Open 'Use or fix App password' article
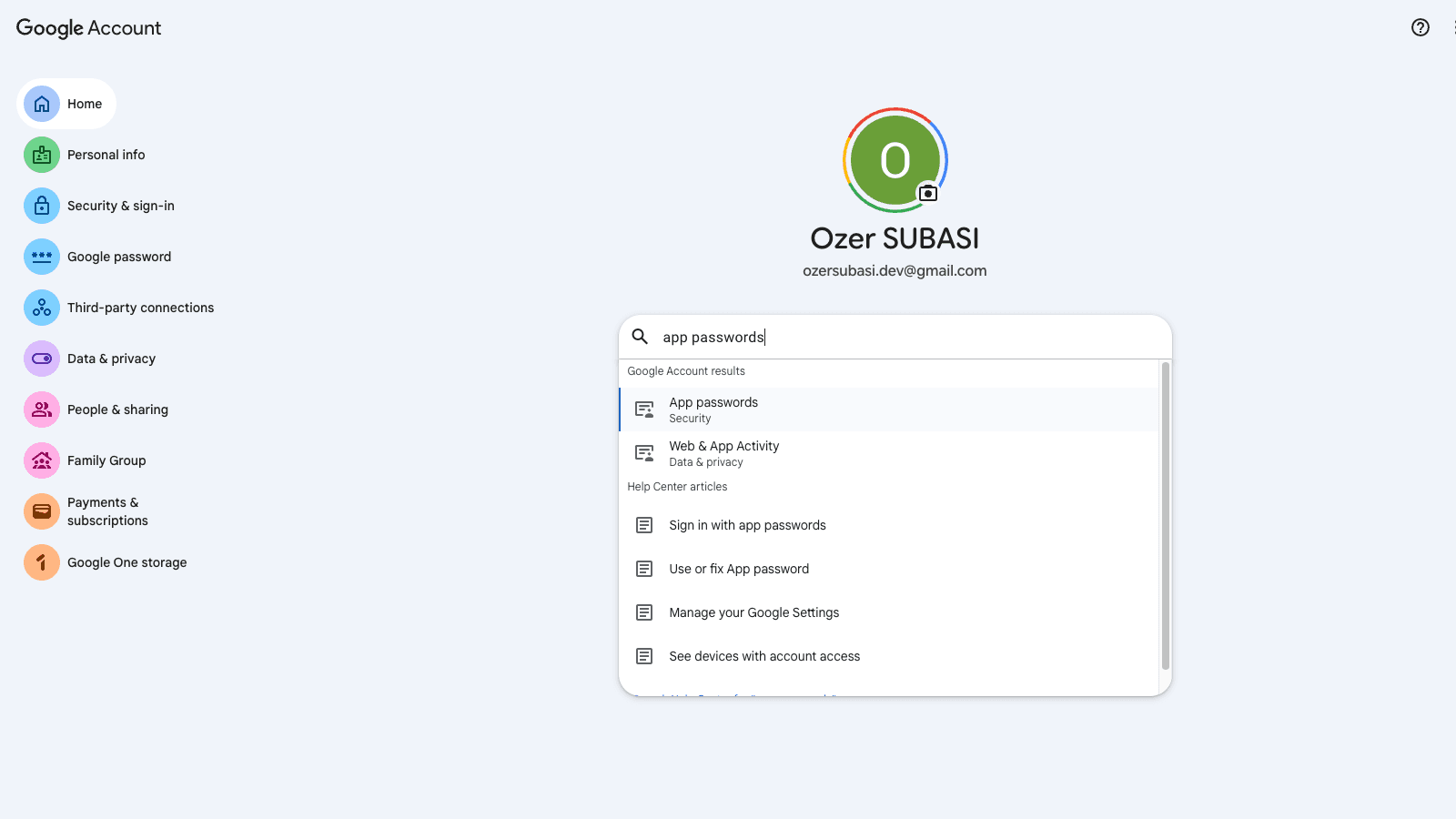 [x=738, y=569]
